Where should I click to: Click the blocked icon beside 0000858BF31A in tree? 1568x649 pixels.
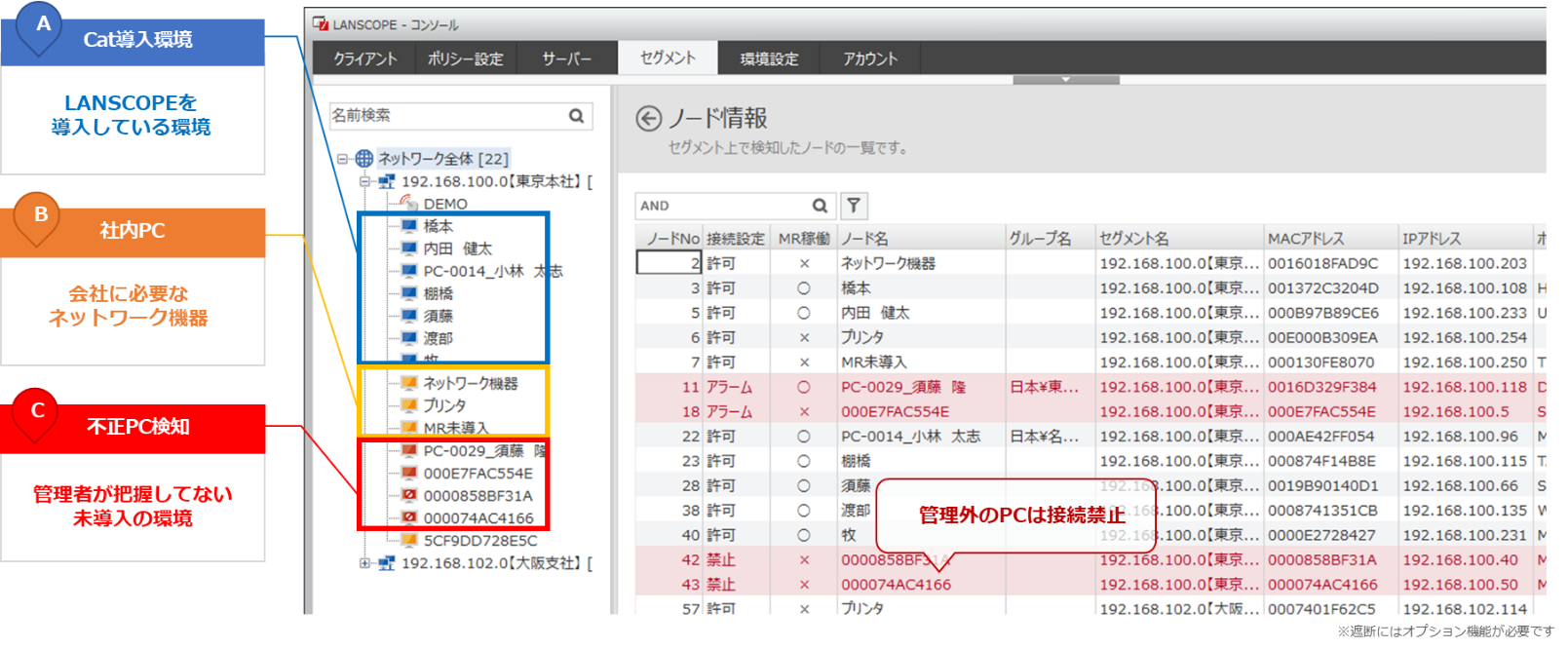409,496
